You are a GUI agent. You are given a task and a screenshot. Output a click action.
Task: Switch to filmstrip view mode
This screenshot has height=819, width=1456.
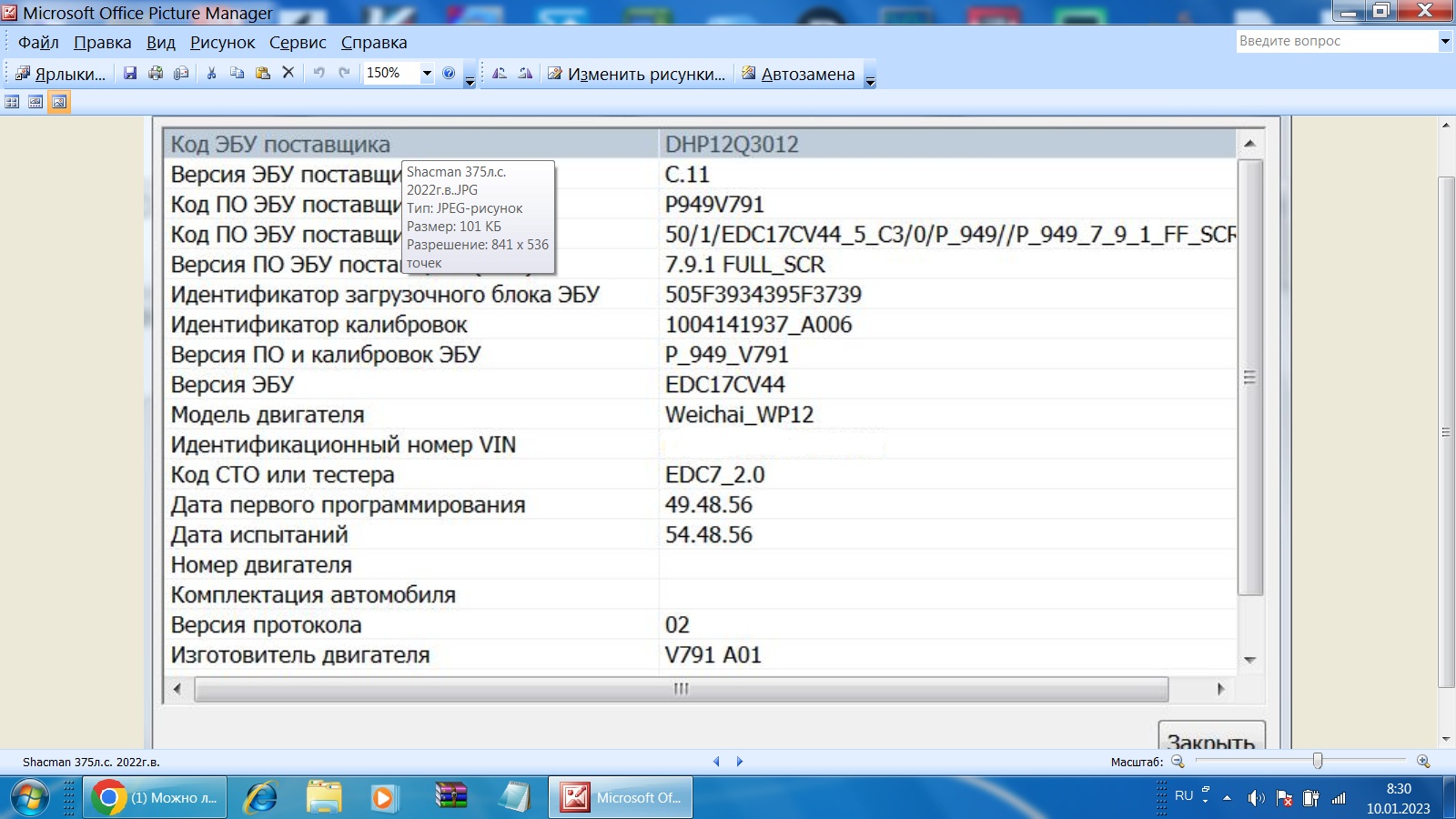tap(35, 102)
